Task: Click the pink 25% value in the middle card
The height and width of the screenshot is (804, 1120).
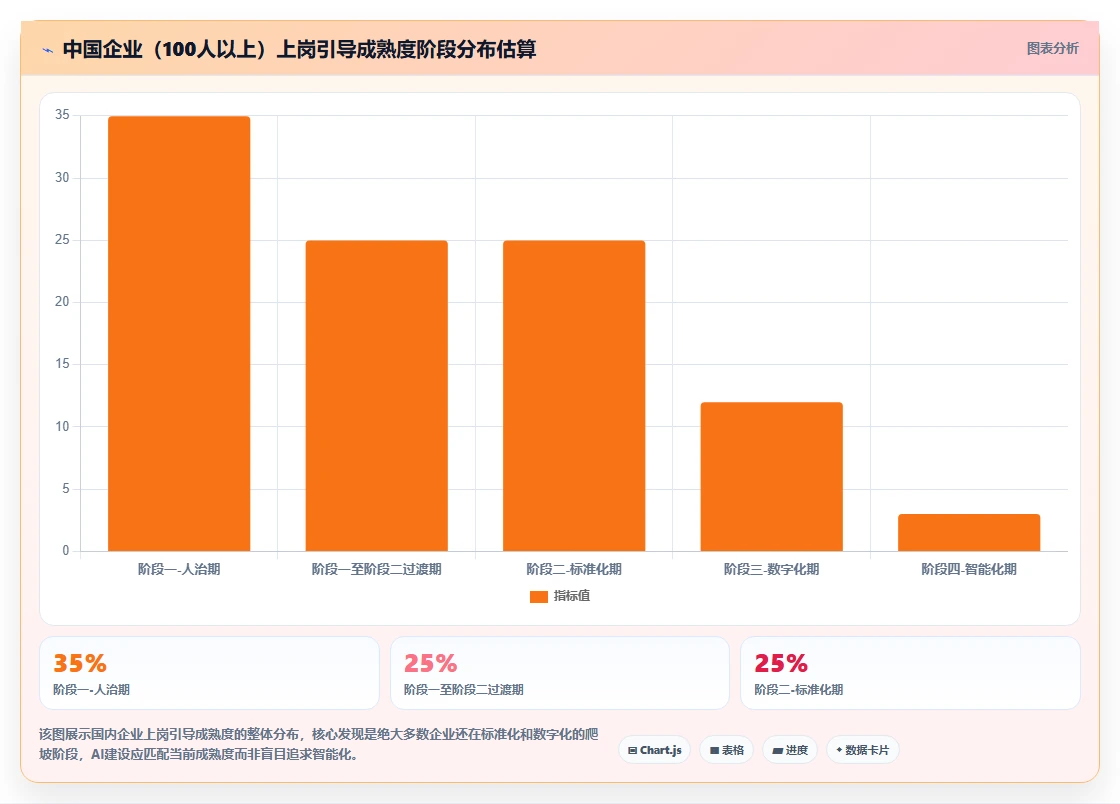Action: point(431,663)
